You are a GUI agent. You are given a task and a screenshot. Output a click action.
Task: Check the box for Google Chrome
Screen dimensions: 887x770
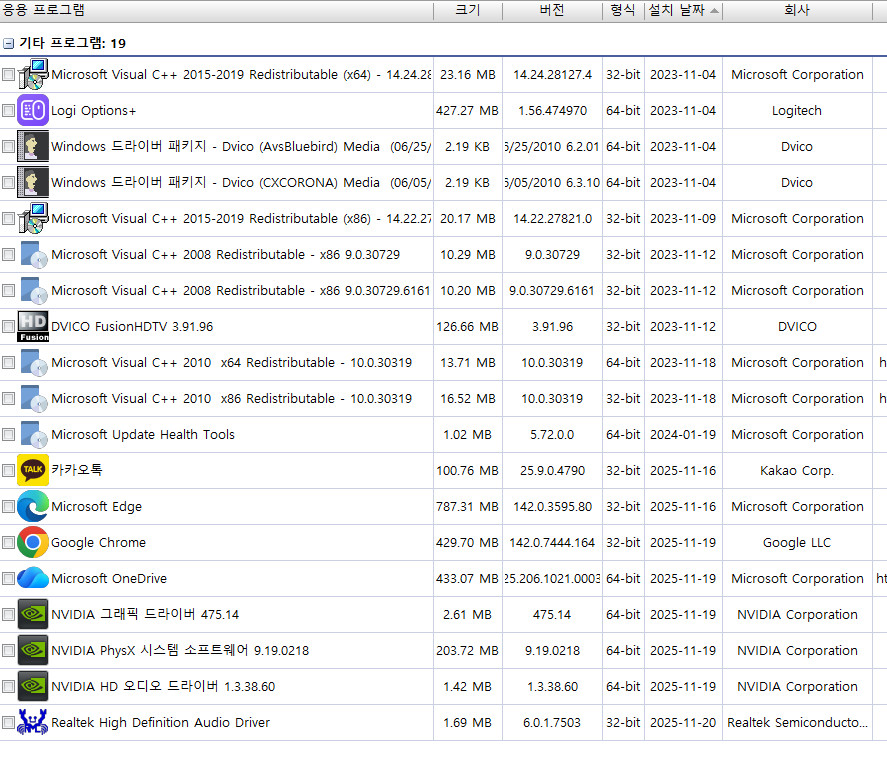pyautogui.click(x=9, y=543)
